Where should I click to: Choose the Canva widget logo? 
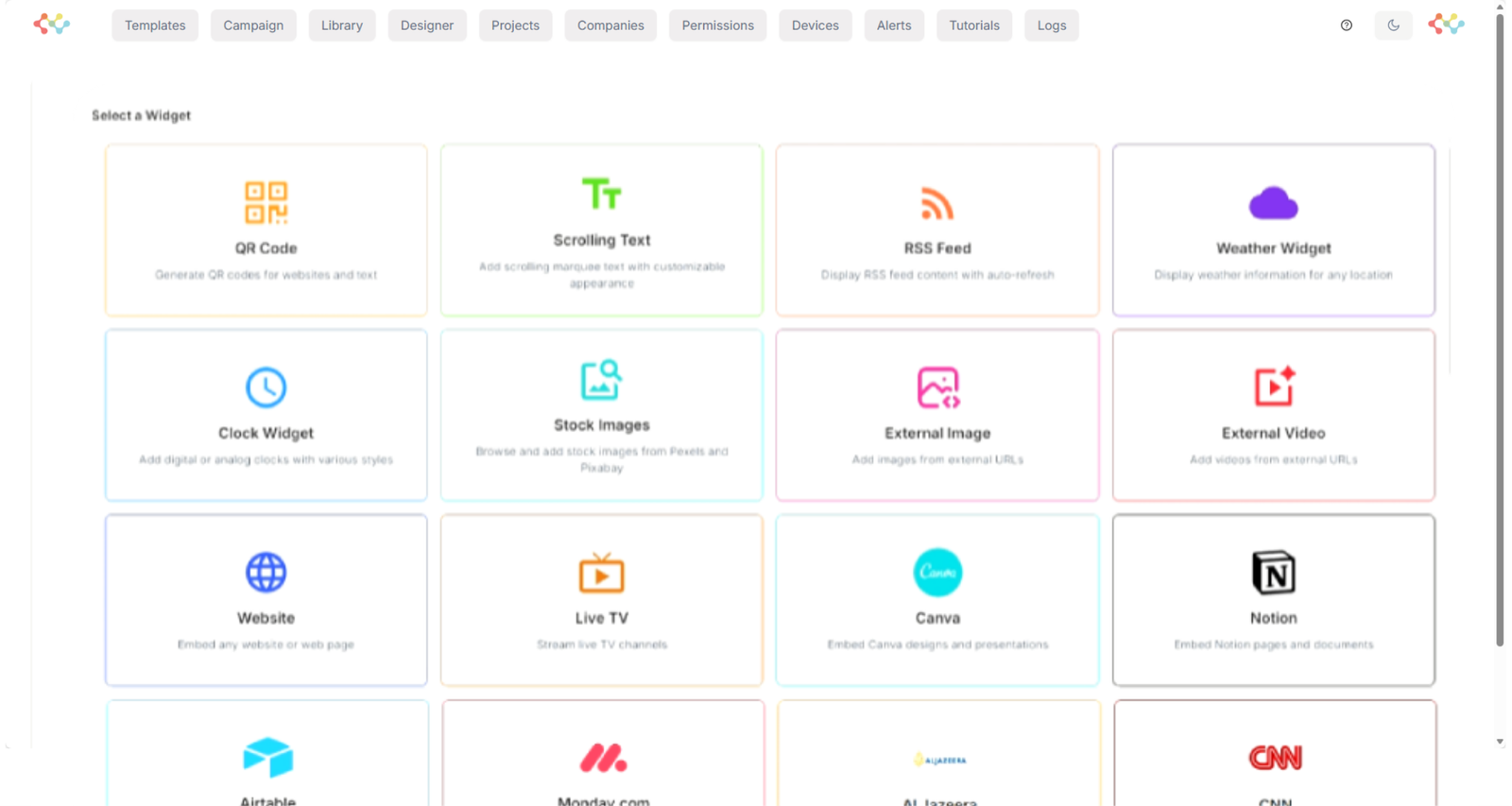click(937, 573)
